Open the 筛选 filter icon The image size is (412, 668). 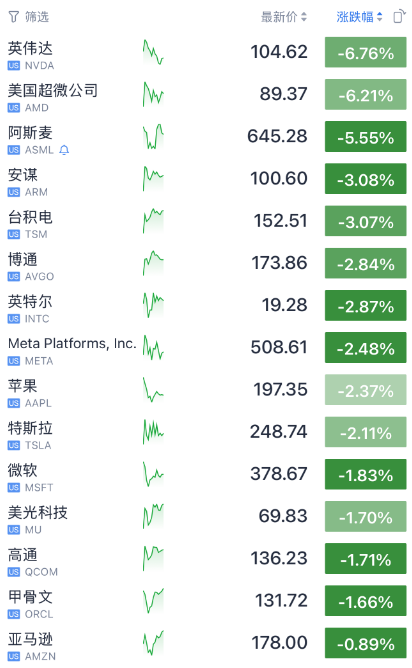point(14,17)
